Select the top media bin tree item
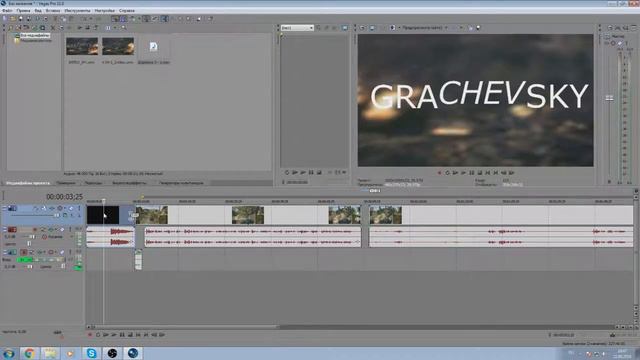Screen dimensions: 640x360 [x=35, y=36]
